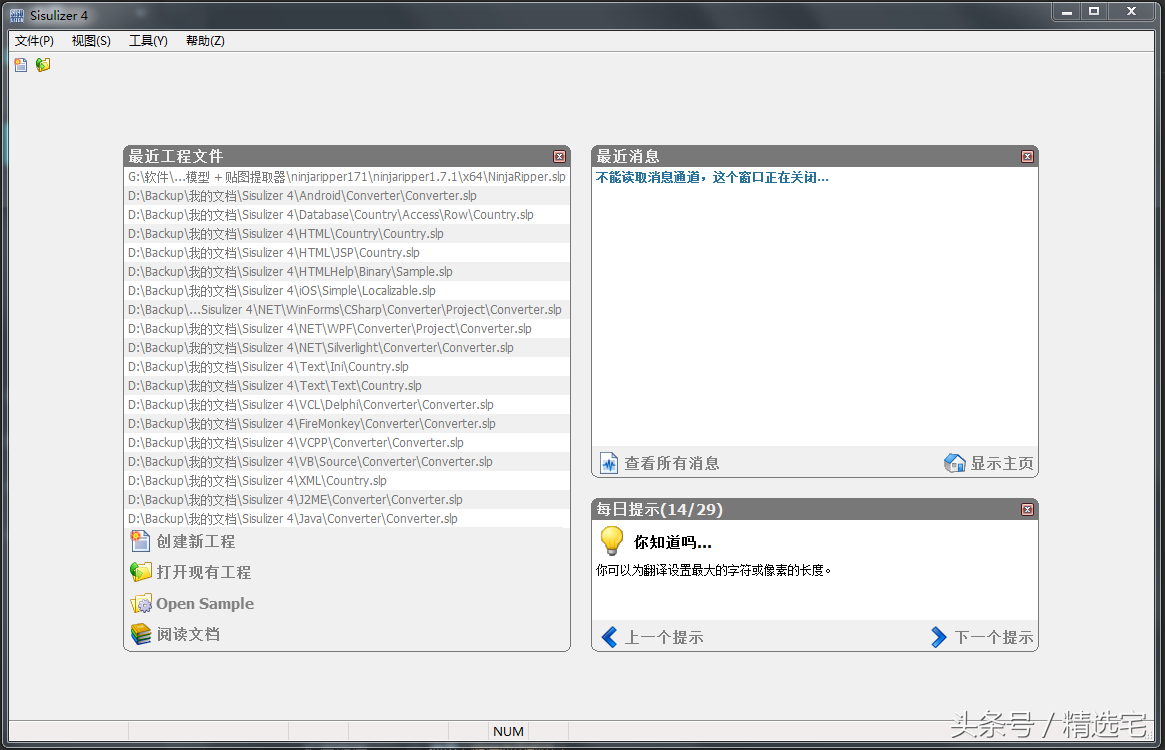Open the 文件(P) menu
The width and height of the screenshot is (1165, 750).
pyautogui.click(x=34, y=41)
